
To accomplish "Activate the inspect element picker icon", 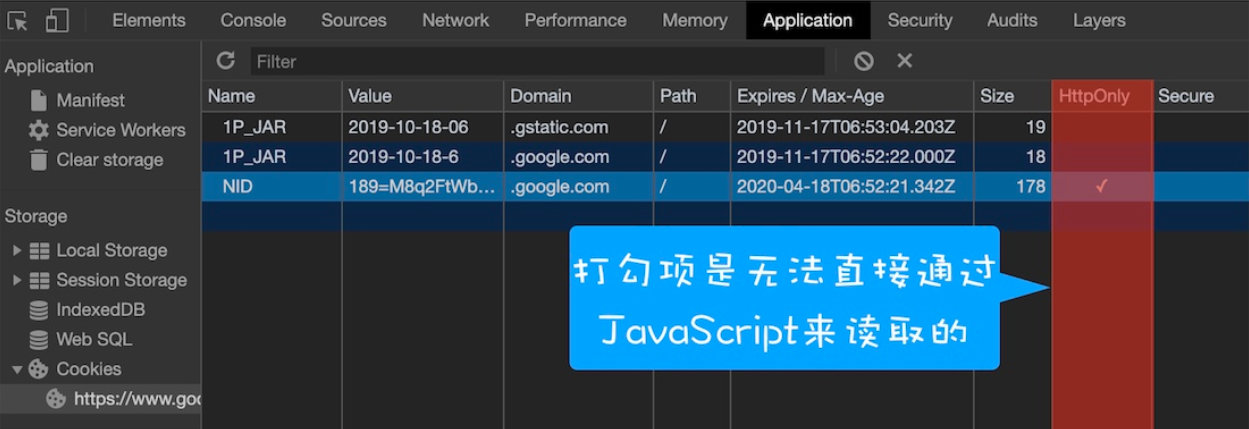I will 18,20.
